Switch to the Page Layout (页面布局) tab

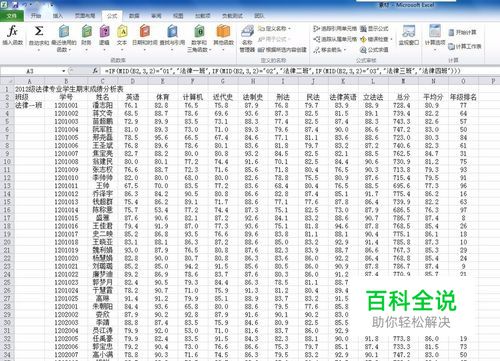[85, 16]
